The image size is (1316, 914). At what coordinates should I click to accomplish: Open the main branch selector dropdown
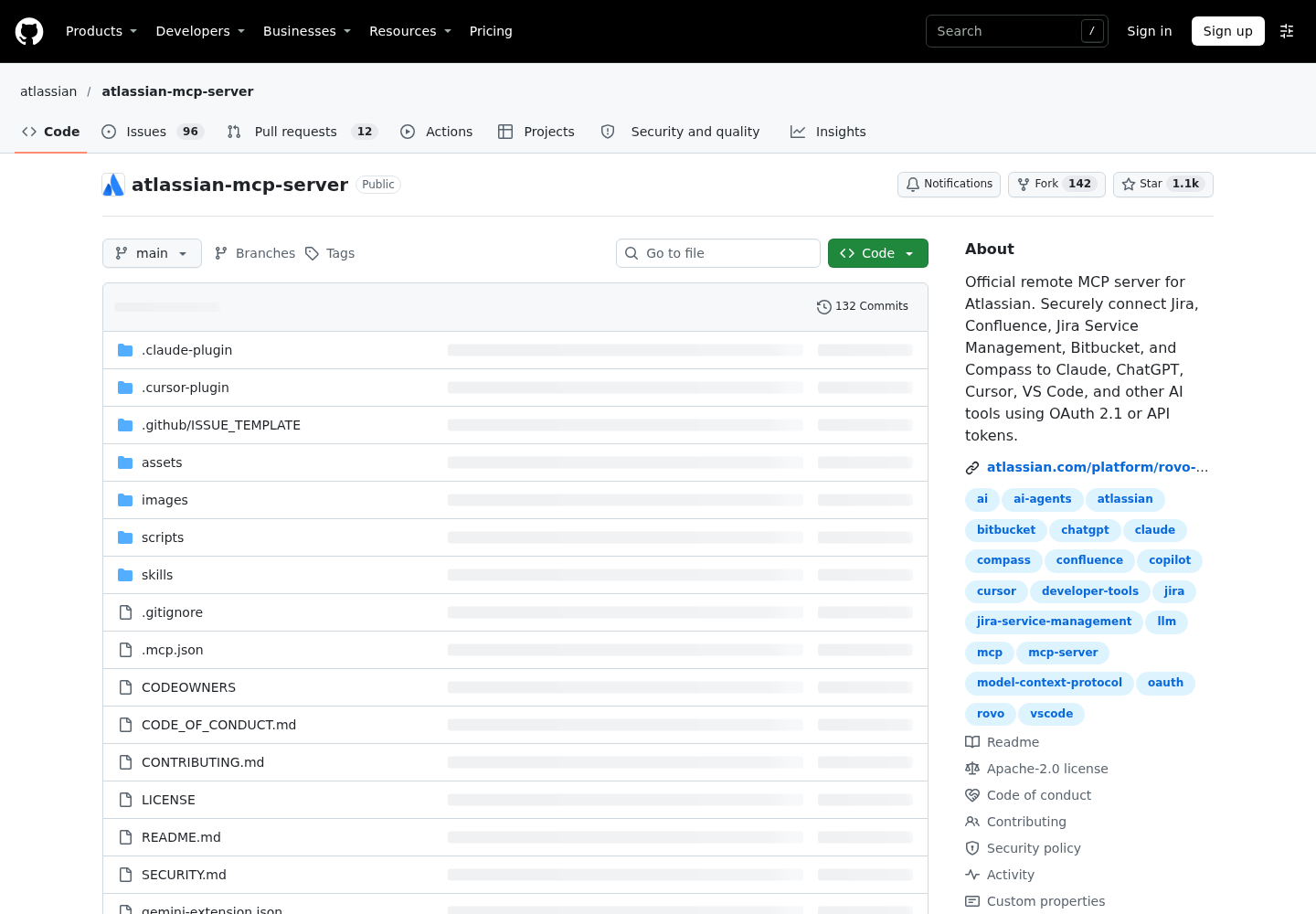pyautogui.click(x=152, y=253)
